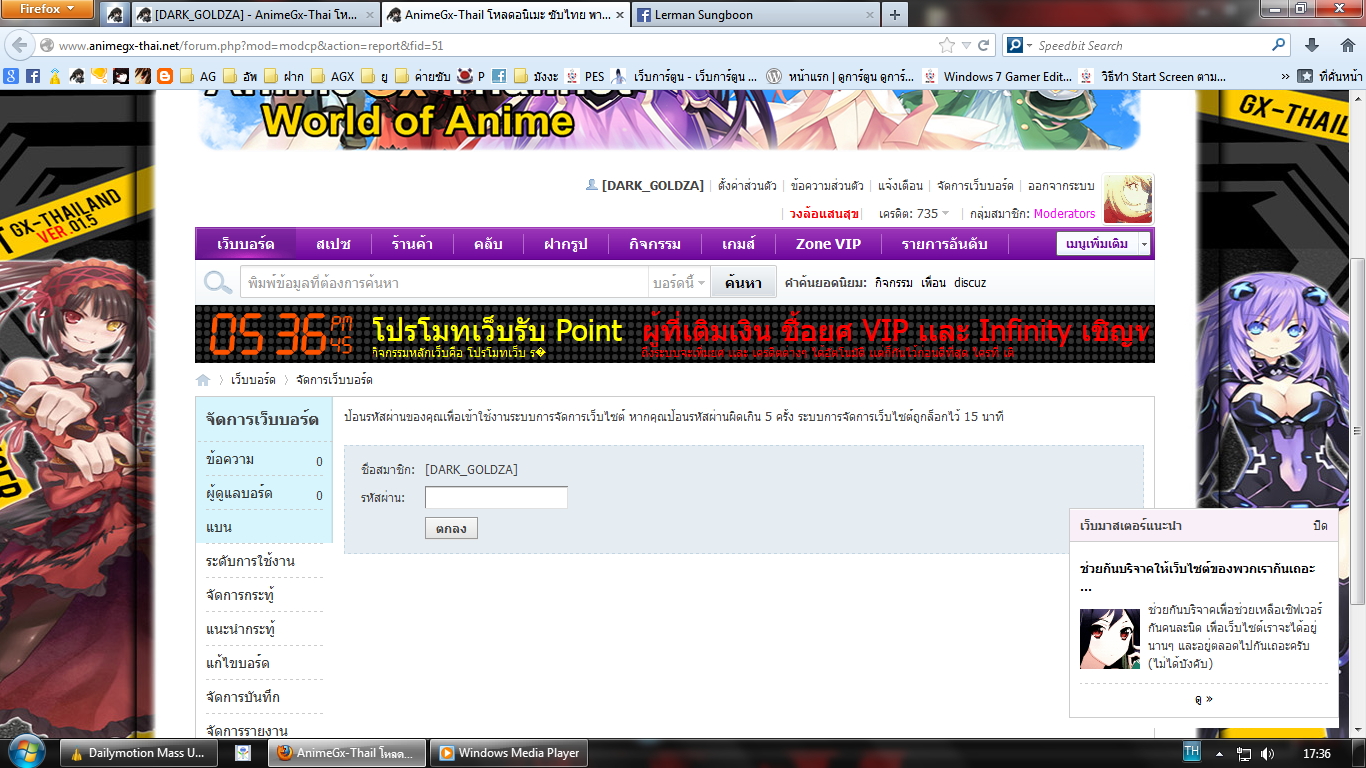Switch to Windows Media Player taskbar item
The image size is (1366, 768).
(x=508, y=753)
